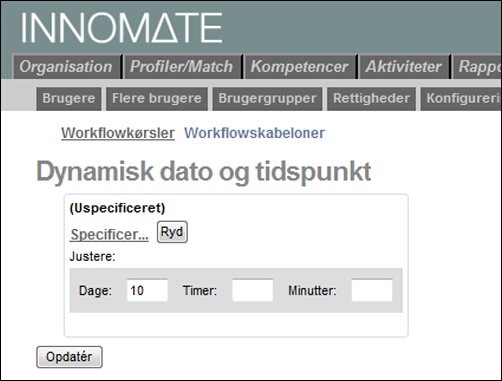502x381 pixels.
Task: Open the Workflowskabeloner link
Action: tap(254, 133)
